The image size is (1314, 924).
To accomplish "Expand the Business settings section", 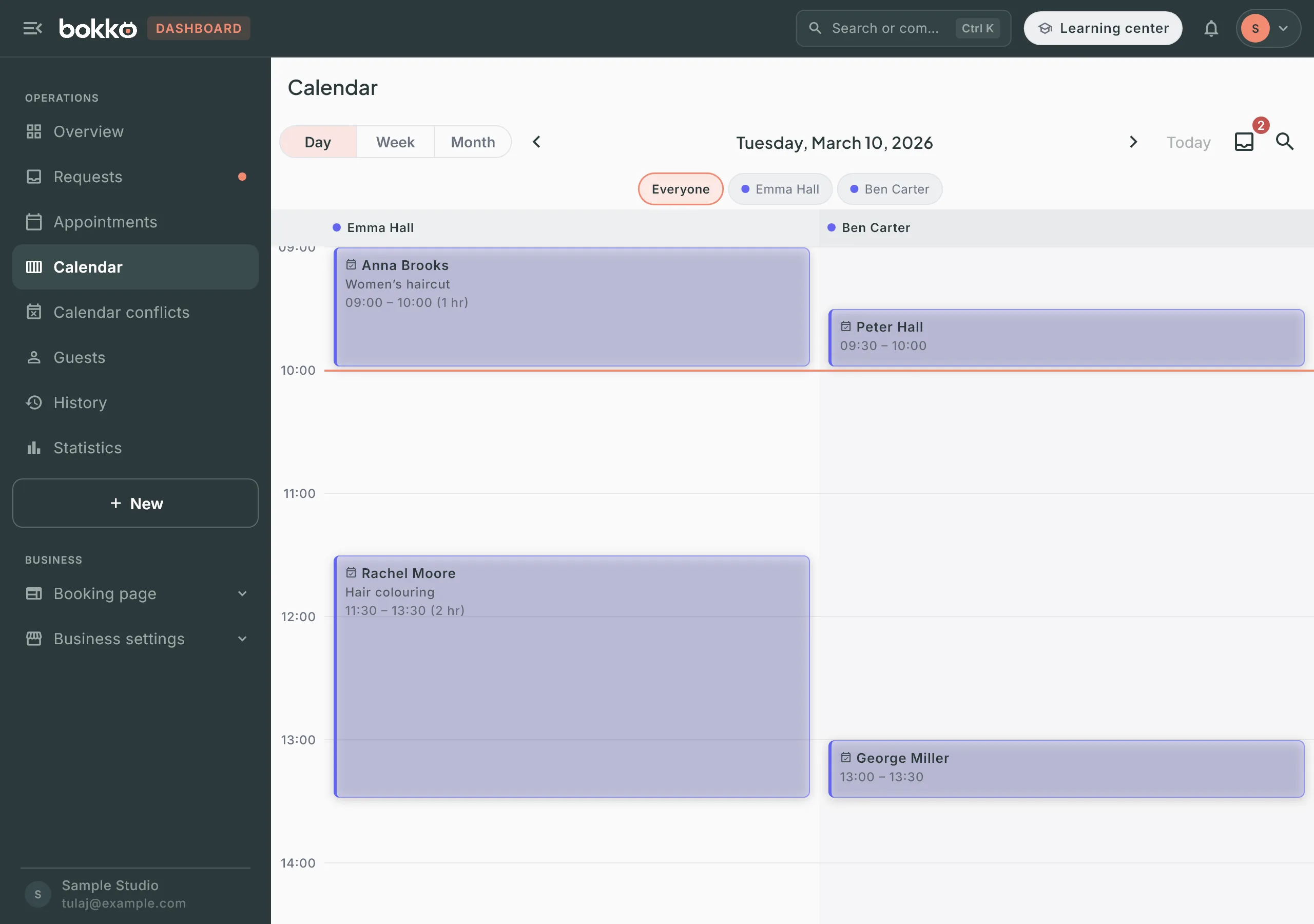I will point(135,638).
